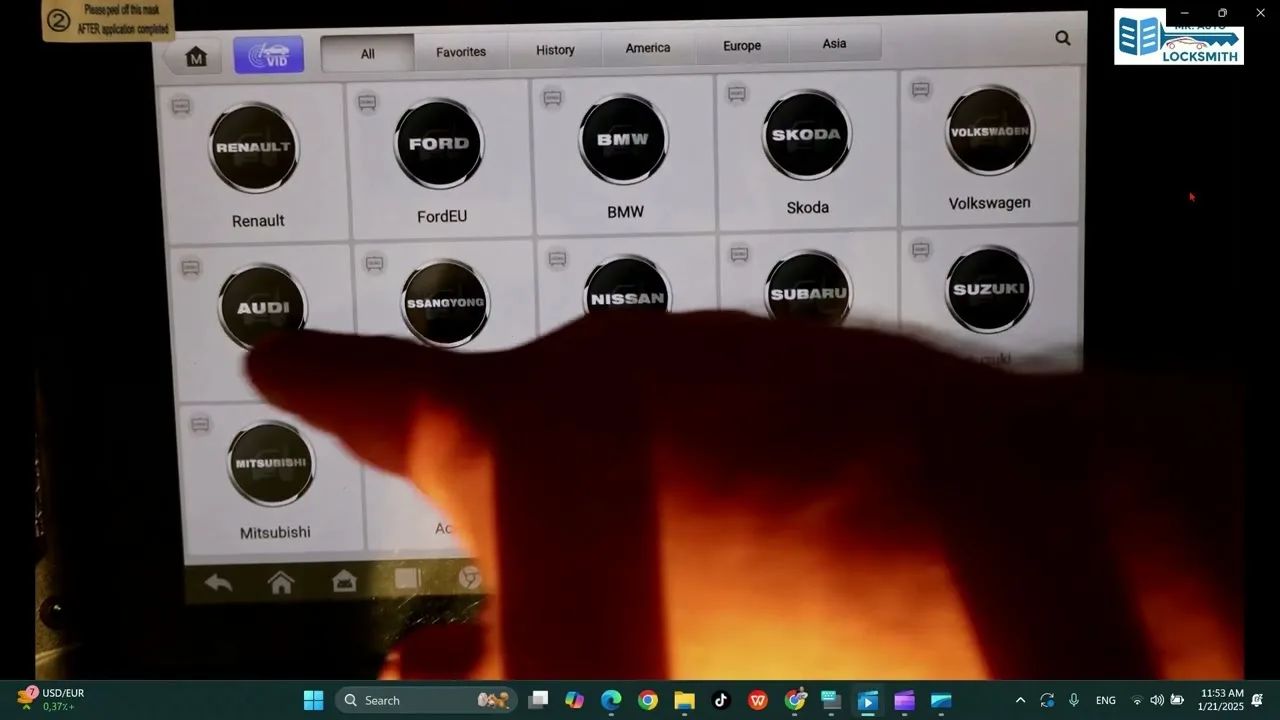Viewport: 1280px width, 720px height.
Task: Open the search magnifier on tablet screen
Action: pyautogui.click(x=1062, y=38)
